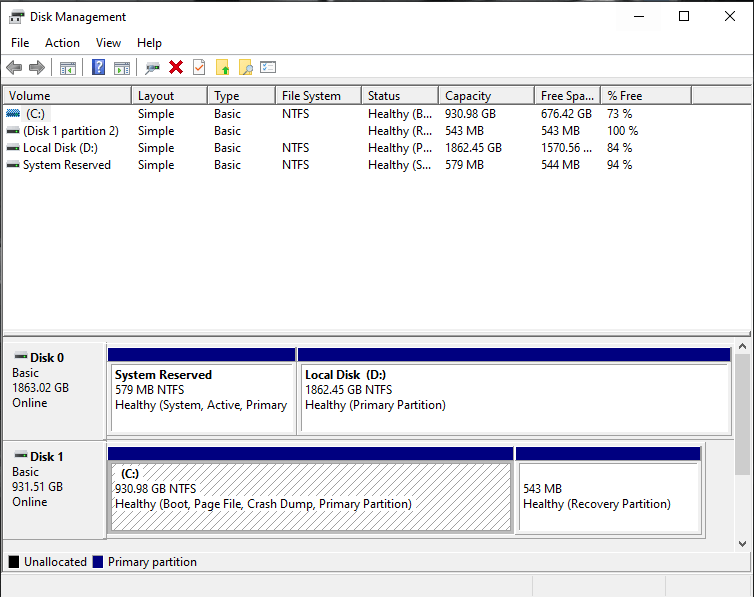The image size is (754, 597).
Task: Sort by Status column header
Action: 400,96
